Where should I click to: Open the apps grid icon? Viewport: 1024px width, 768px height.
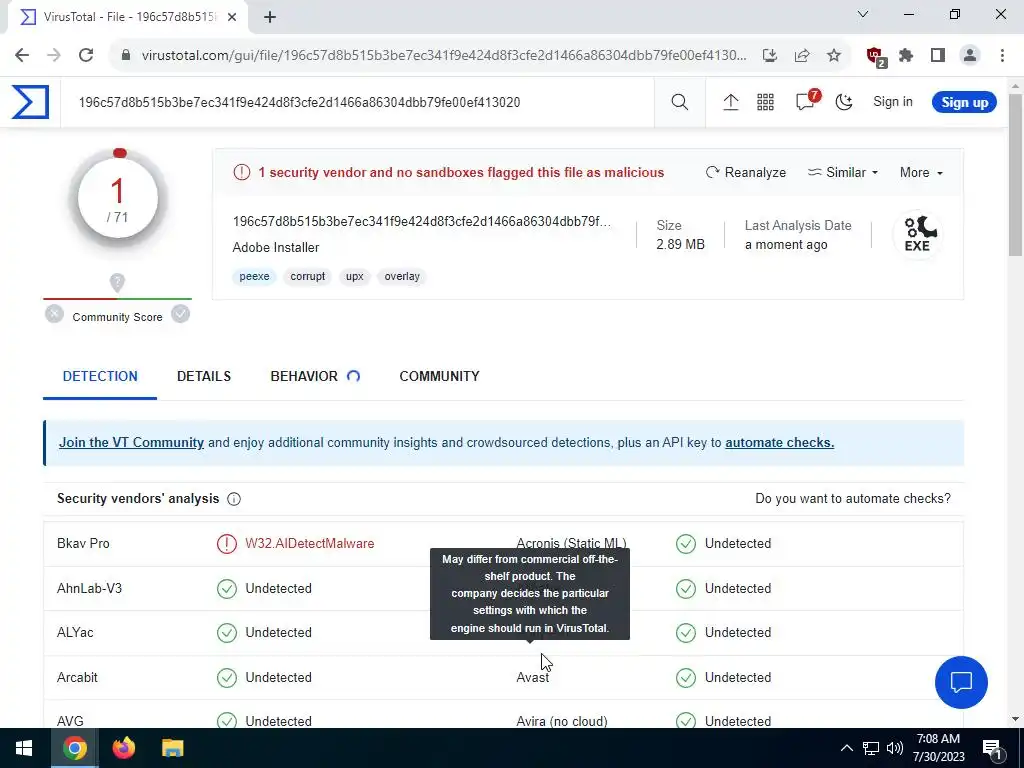click(x=765, y=102)
